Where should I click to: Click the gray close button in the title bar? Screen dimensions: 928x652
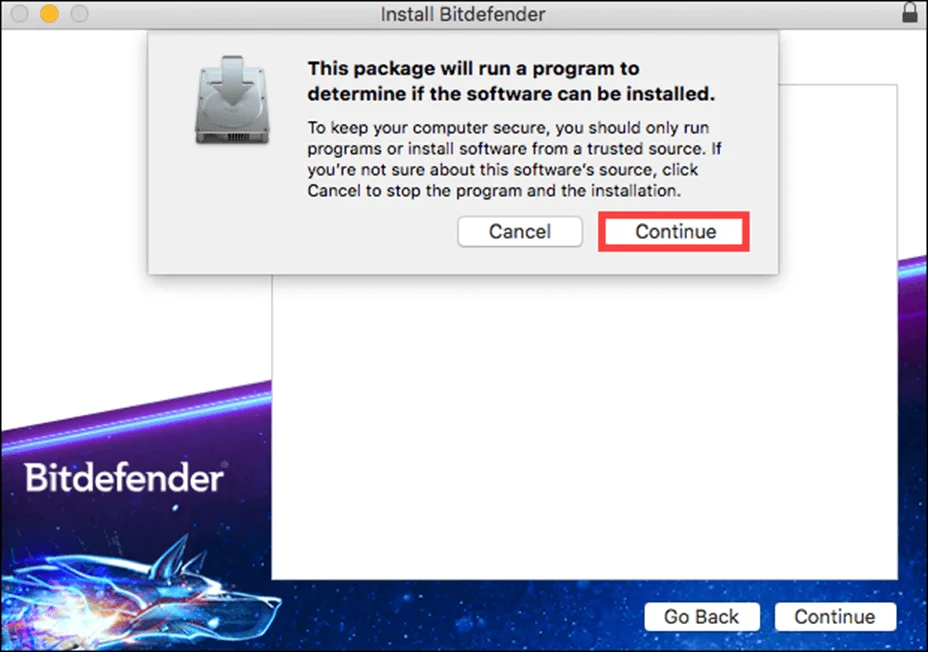pos(20,13)
